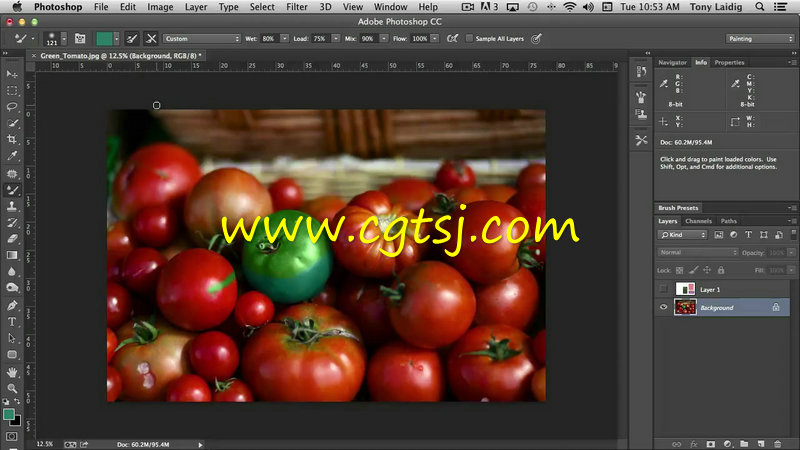
Task: Select the Path Selection tool
Action: tap(12, 338)
